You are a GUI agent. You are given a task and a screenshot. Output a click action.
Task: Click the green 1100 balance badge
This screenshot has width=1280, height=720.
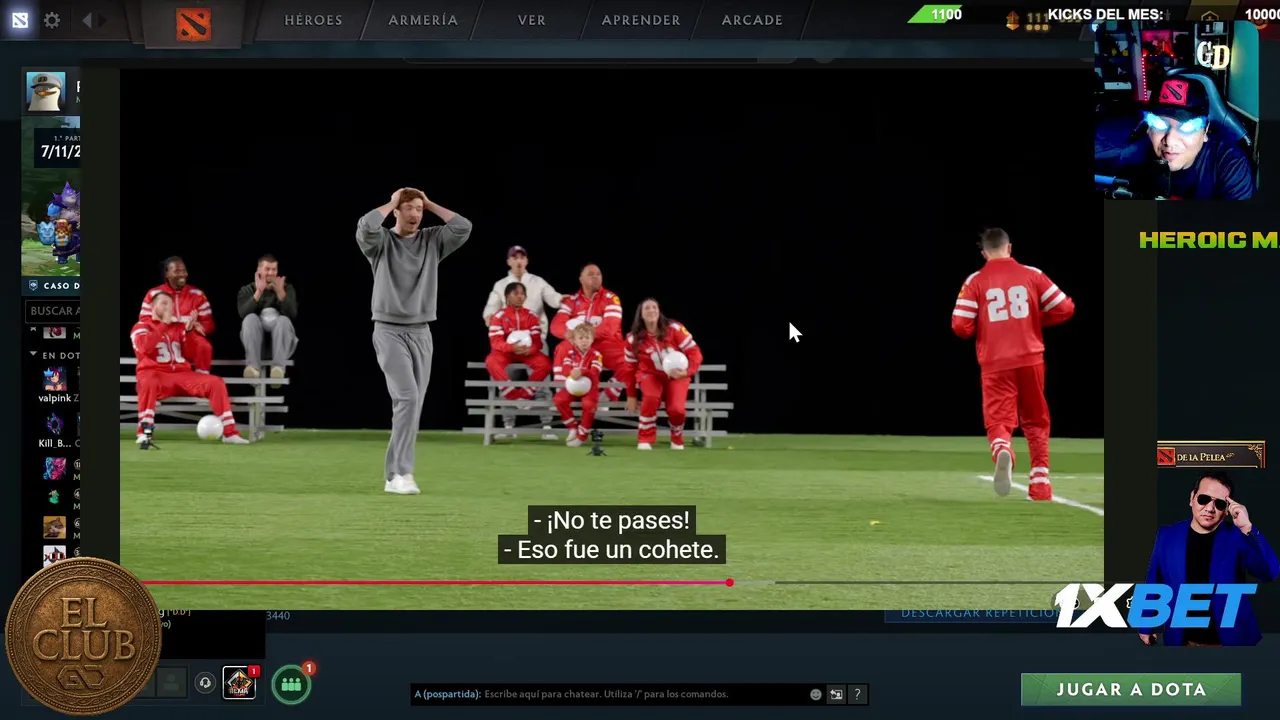tap(938, 14)
